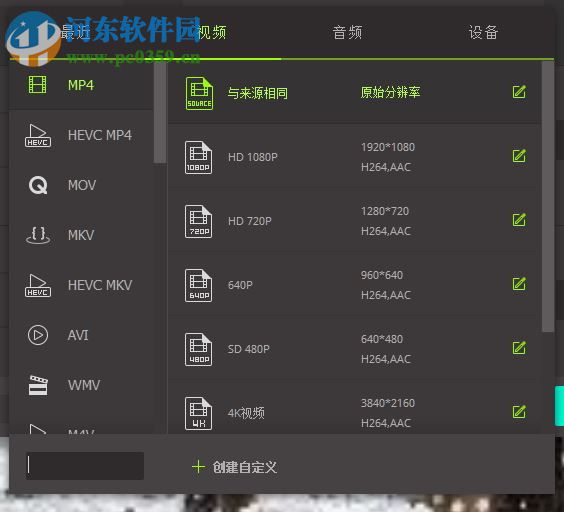564x512 pixels.
Task: Click the 1080P preset file icon
Action: click(198, 157)
